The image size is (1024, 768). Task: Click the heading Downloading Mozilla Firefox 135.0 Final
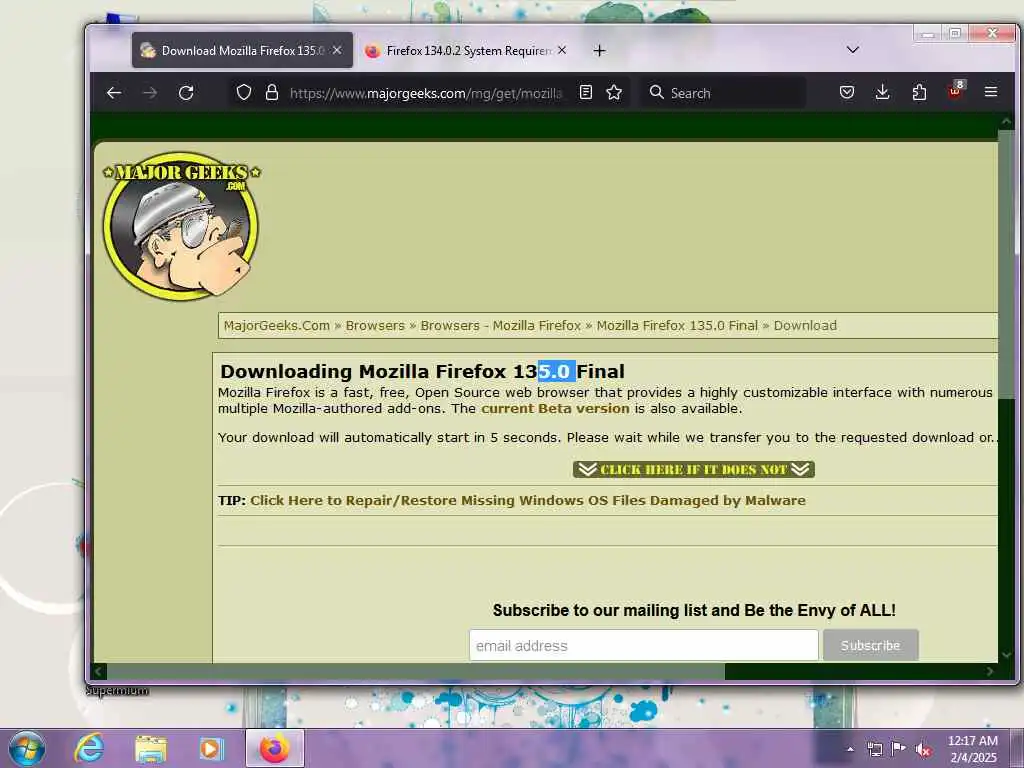tap(422, 371)
